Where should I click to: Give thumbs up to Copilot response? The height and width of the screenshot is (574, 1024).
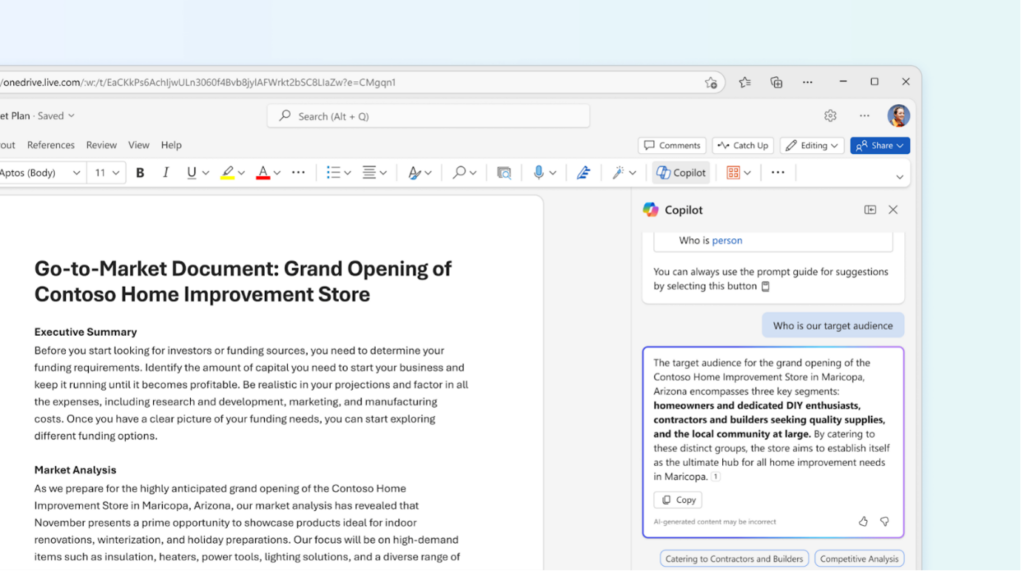pos(863,521)
